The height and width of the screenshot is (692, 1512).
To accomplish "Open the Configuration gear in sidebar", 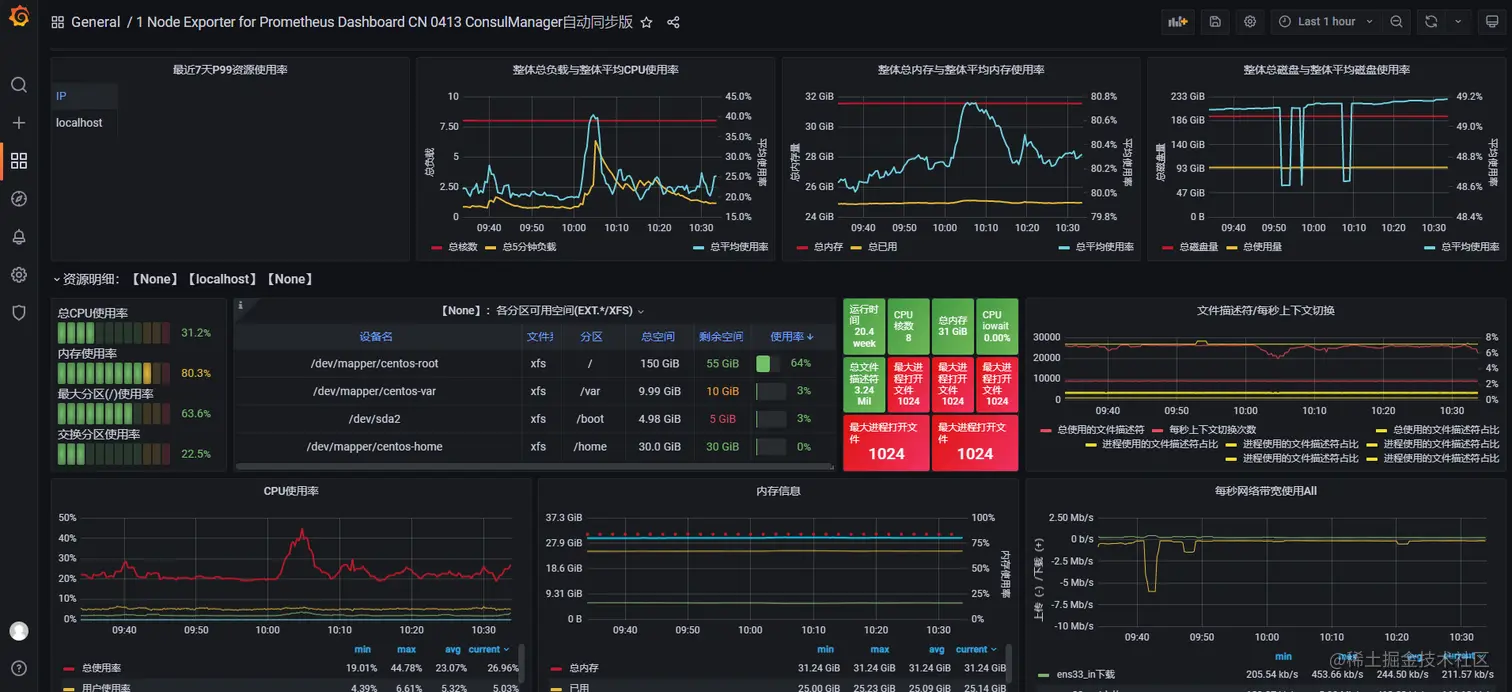I will point(18,275).
